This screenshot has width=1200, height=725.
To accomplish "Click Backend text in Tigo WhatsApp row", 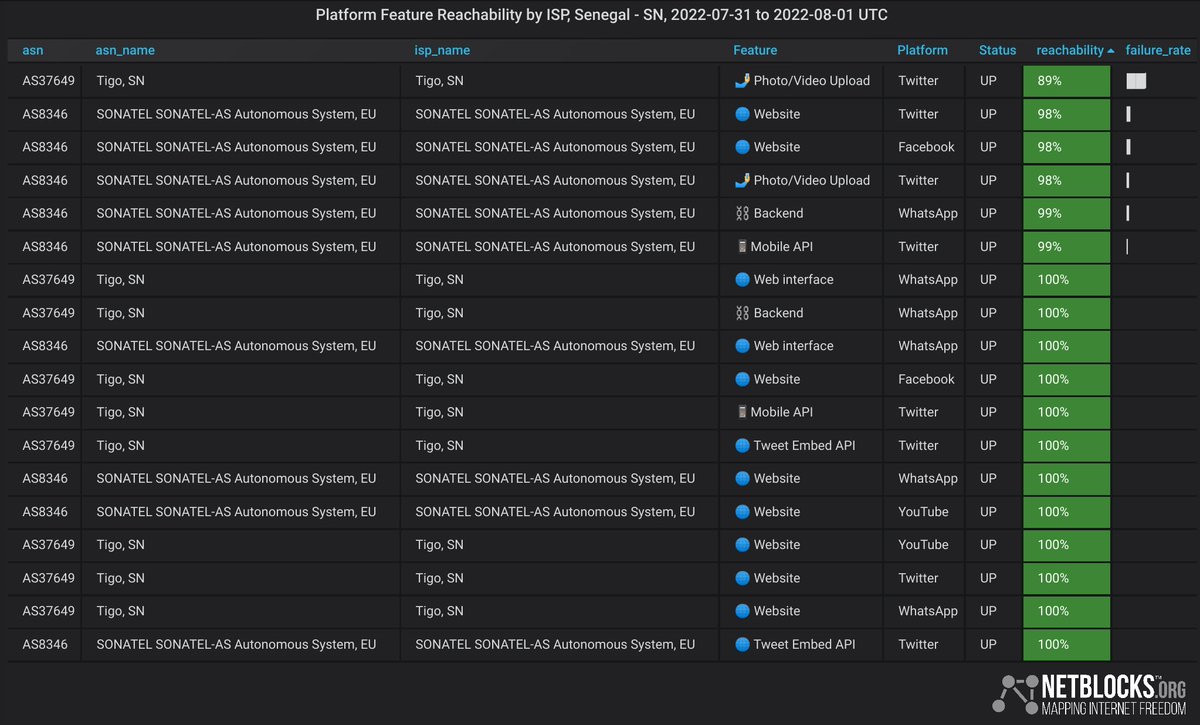I will tap(778, 313).
